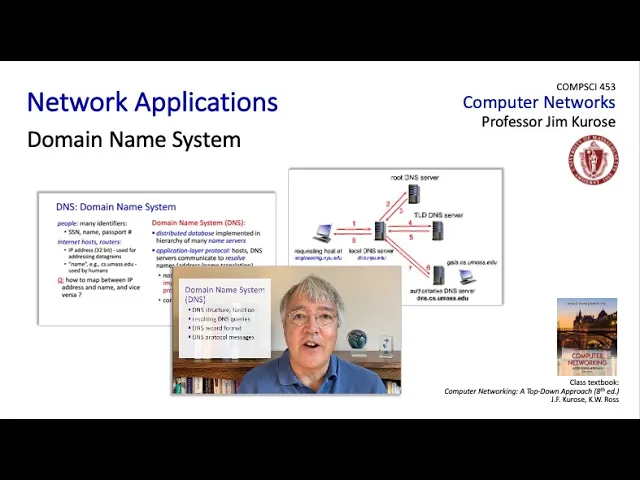Click the 'root DNS server' label
The height and width of the screenshot is (480, 640).
pos(415,178)
